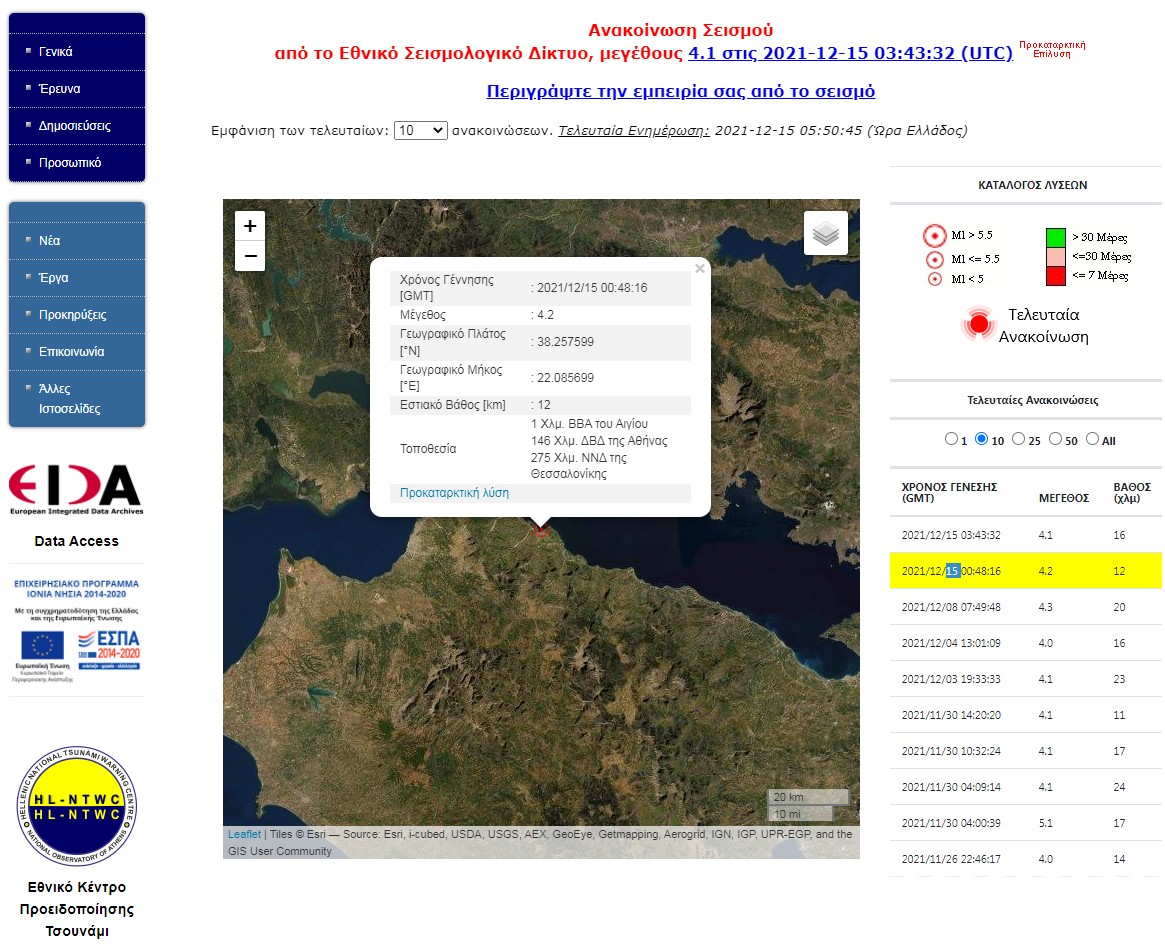This screenshot has height=948, width=1165.
Task: Open the map layers control
Action: pyautogui.click(x=825, y=234)
